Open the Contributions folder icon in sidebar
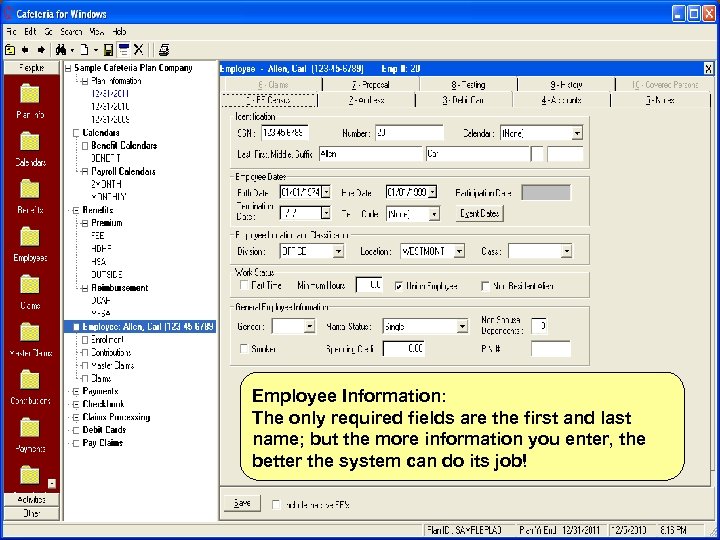Image resolution: width=720 pixels, height=540 pixels. tap(30, 381)
